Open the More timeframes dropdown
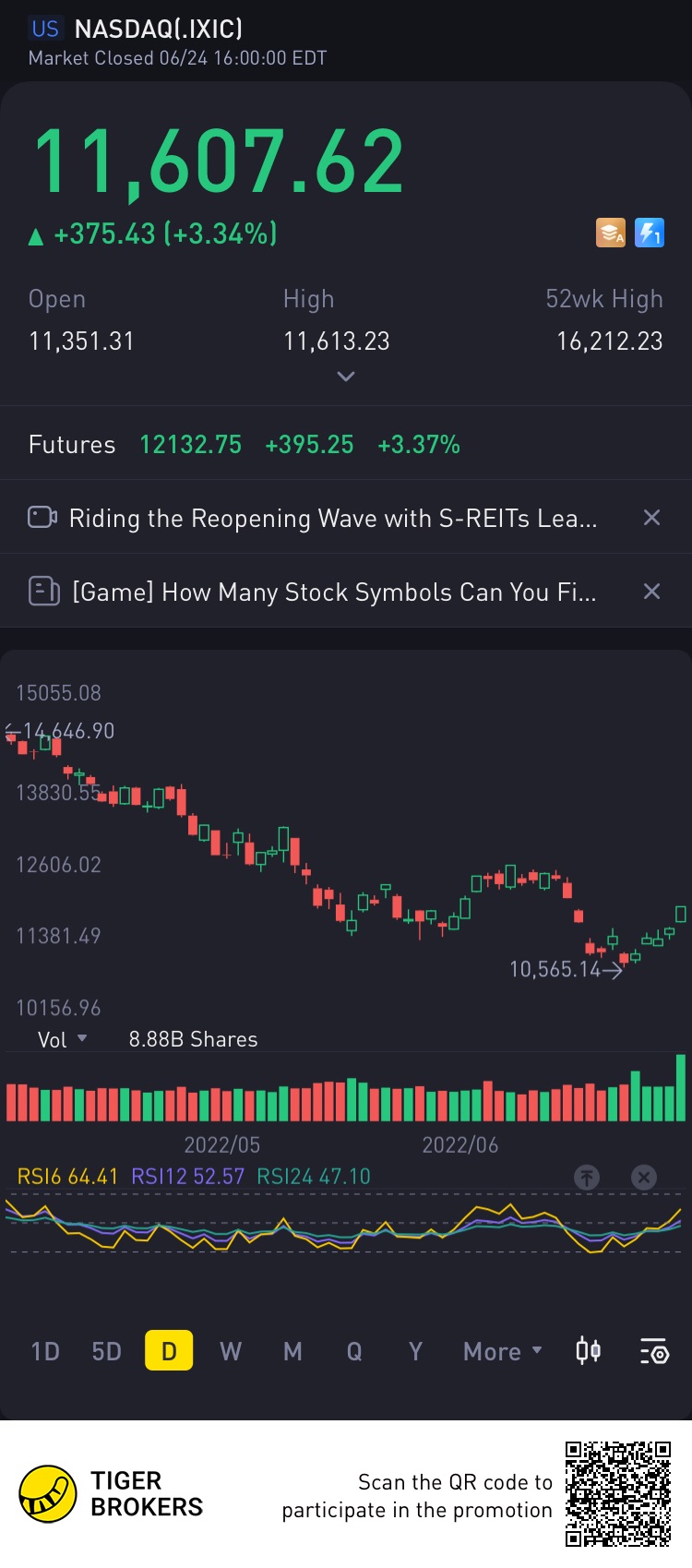The height and width of the screenshot is (1568, 692). [503, 1351]
